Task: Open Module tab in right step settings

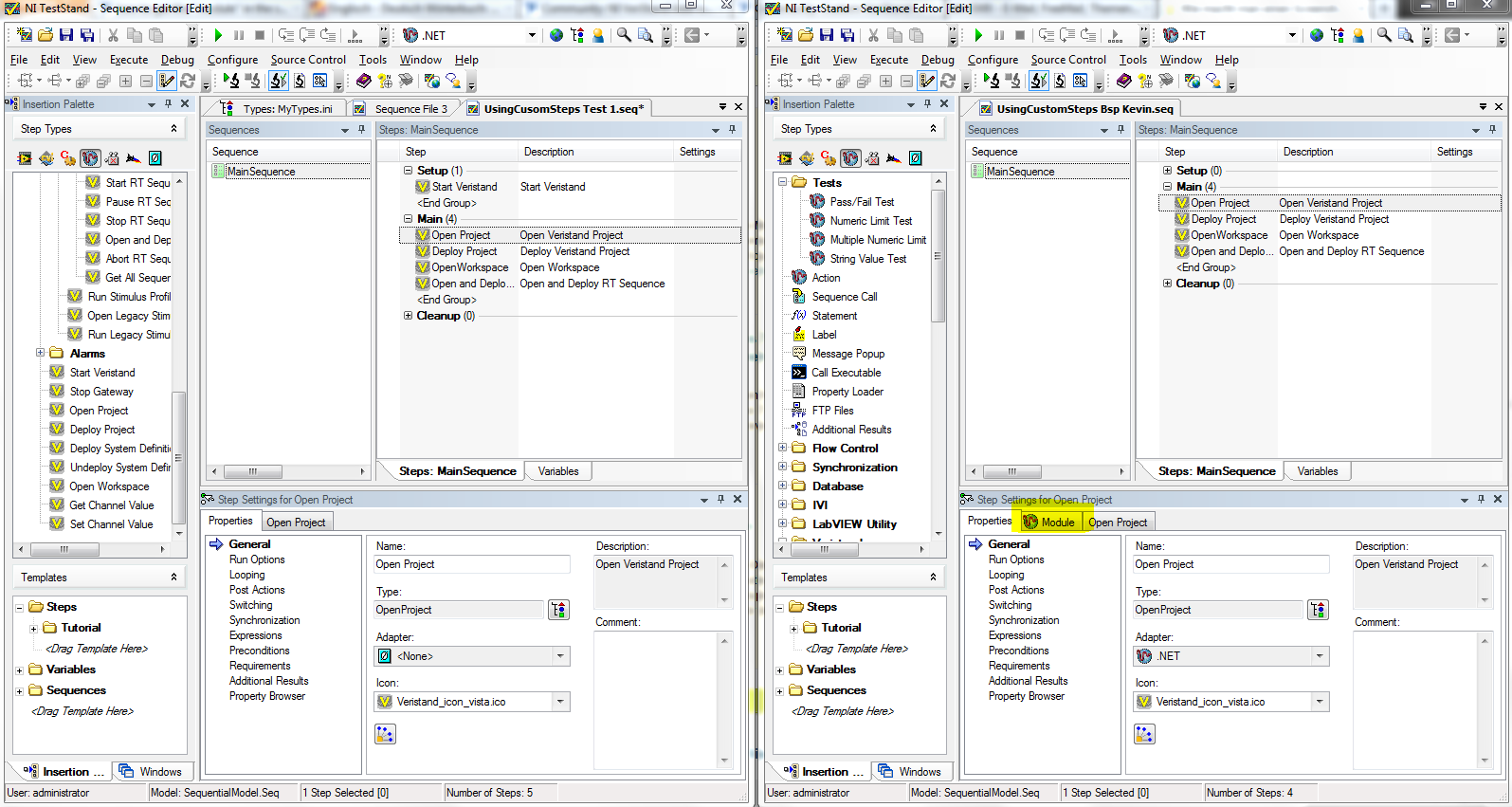Action: [1049, 522]
